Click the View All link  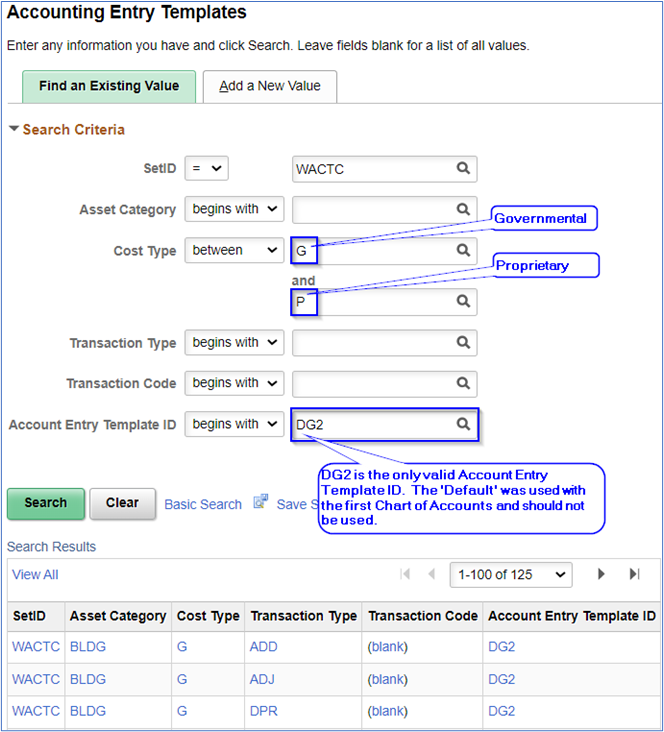(35, 574)
